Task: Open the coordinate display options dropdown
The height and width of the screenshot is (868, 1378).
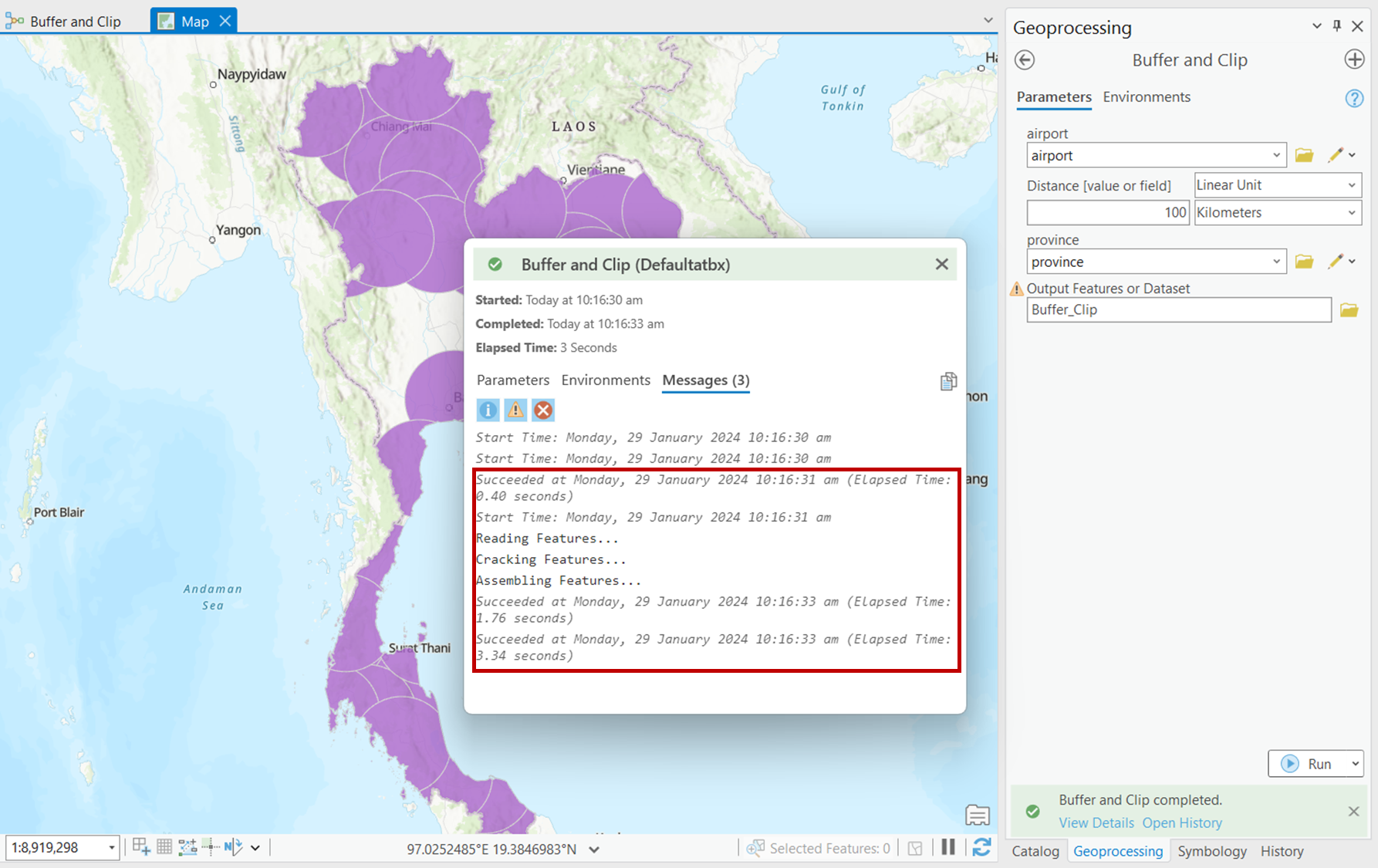Action: [593, 848]
